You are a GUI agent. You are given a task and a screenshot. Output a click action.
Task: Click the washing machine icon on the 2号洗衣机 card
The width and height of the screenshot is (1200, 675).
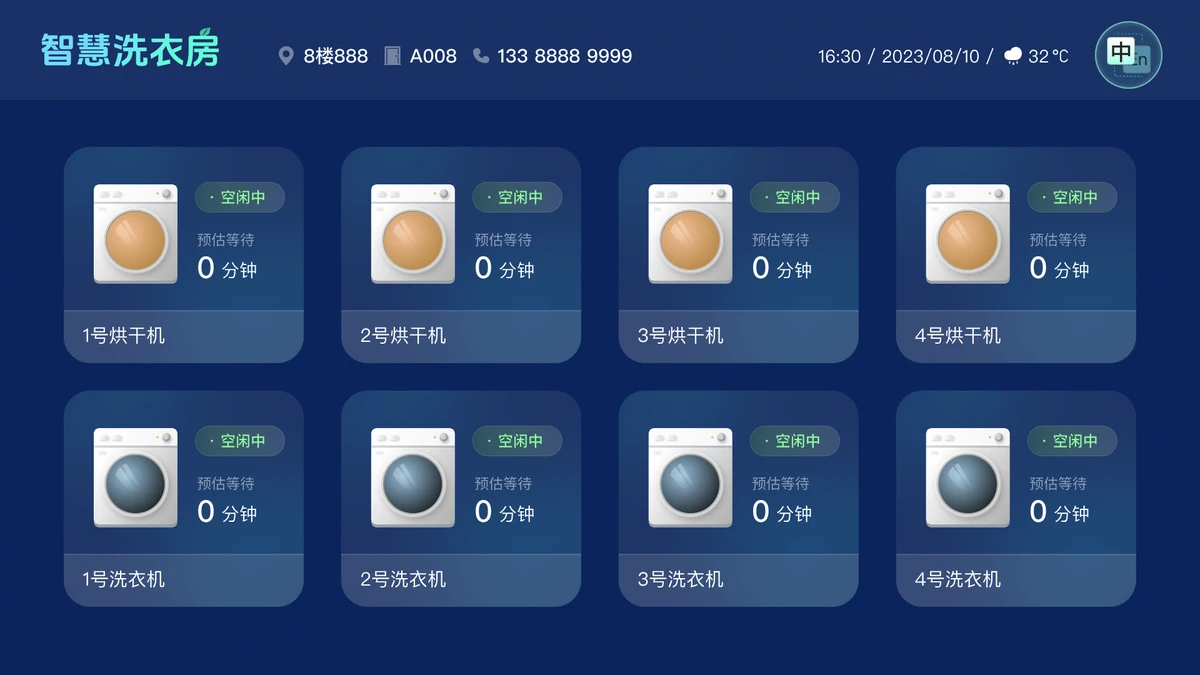coord(413,477)
